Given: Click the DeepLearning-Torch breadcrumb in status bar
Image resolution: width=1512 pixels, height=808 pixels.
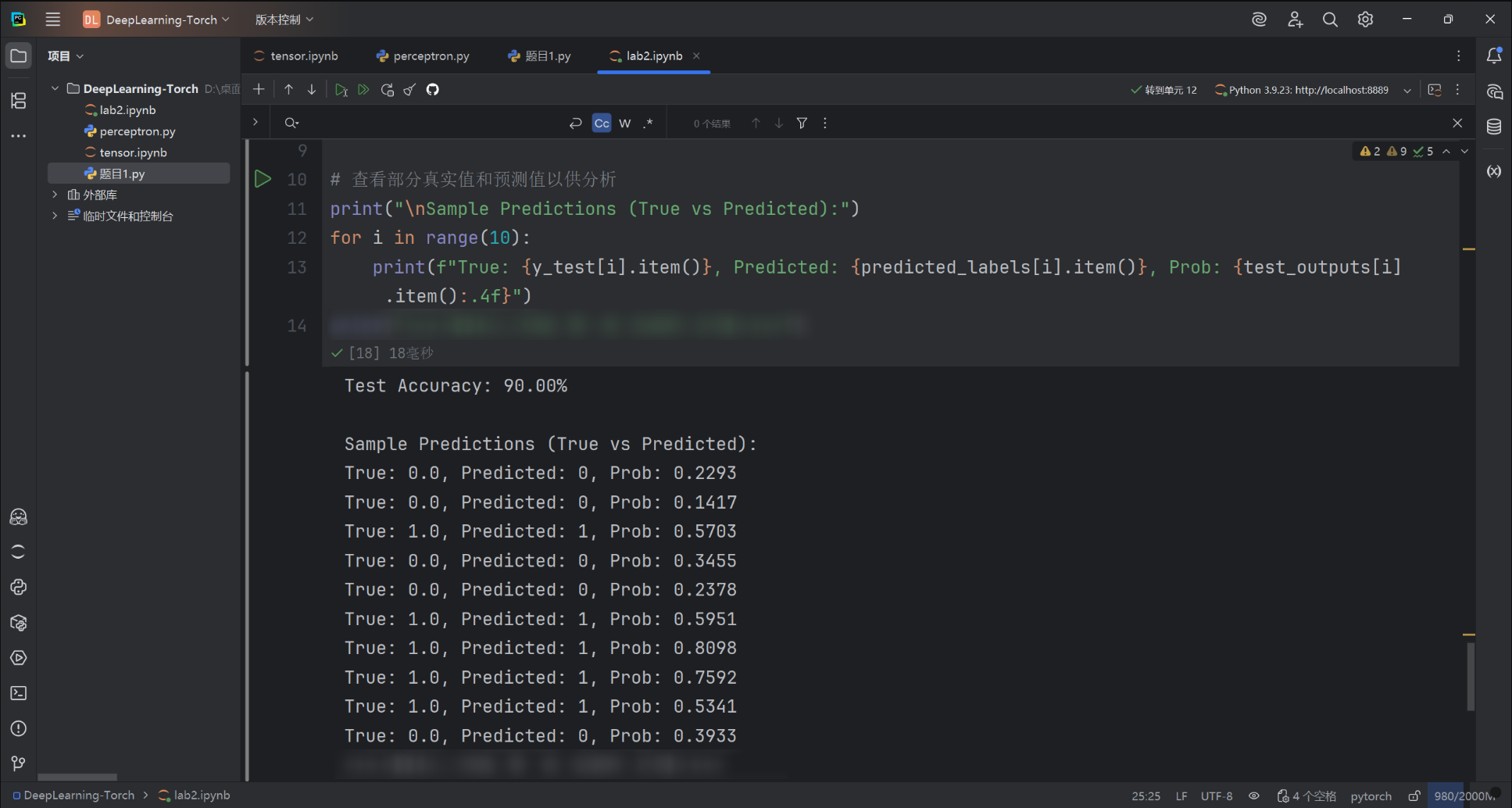Looking at the screenshot, I should 78,795.
